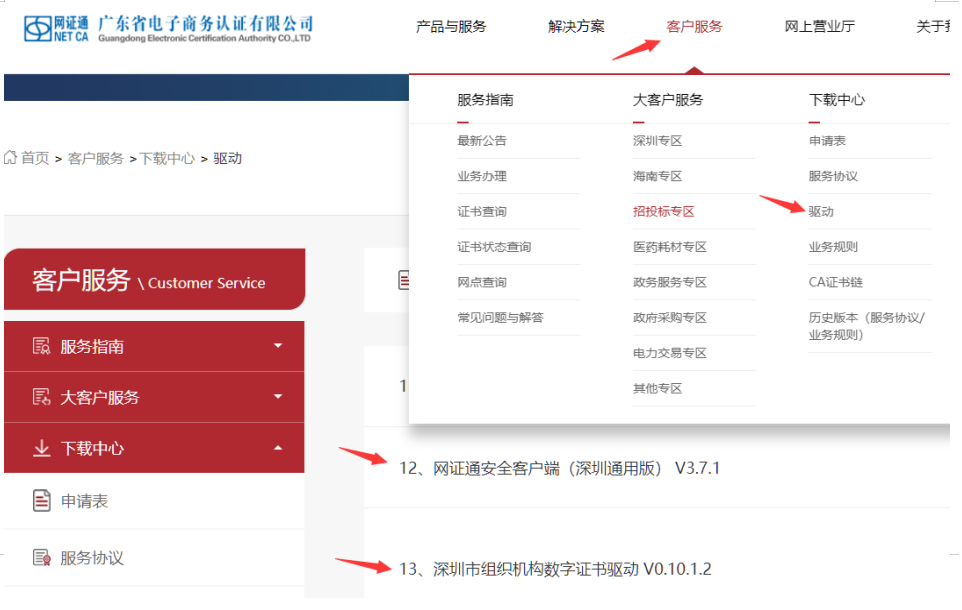Go to 客户服务 in breadcrumb path
Viewport: 962px width, 610px height.
(95, 158)
